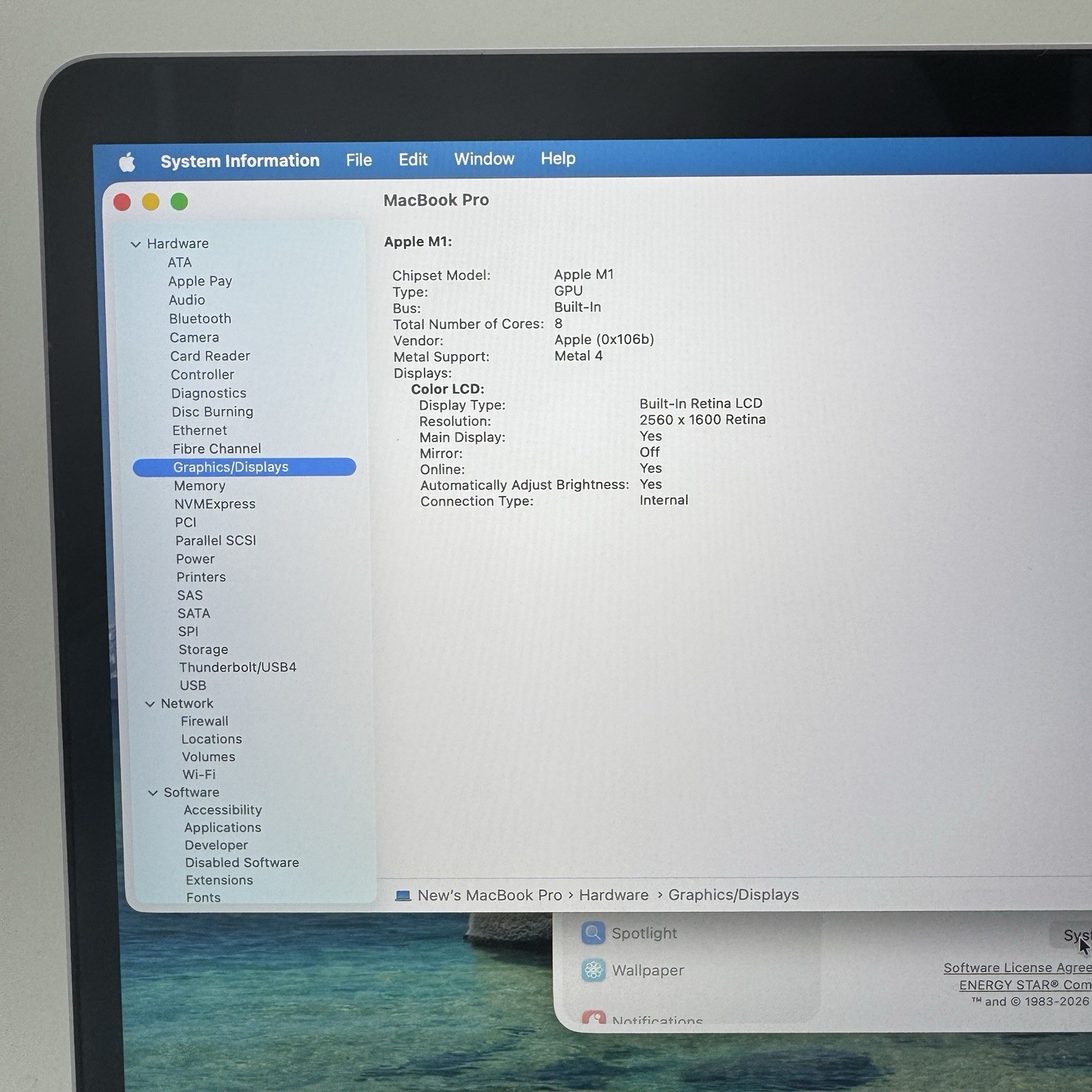Click Graphics/Displays in the path bar
Image resolution: width=1092 pixels, height=1092 pixels.
(734, 895)
